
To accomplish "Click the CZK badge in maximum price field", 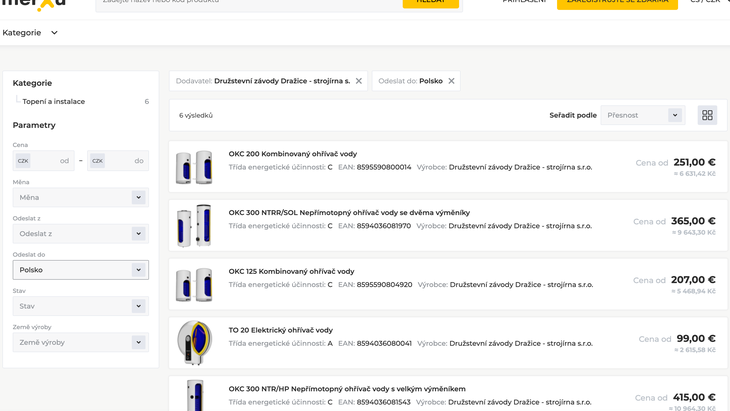I will [x=97, y=161].
